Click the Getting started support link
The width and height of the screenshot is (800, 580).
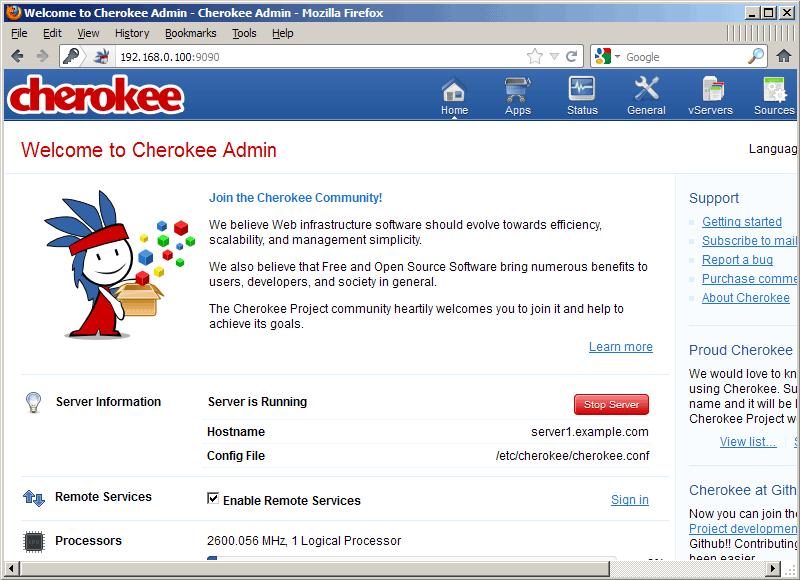[741, 222]
